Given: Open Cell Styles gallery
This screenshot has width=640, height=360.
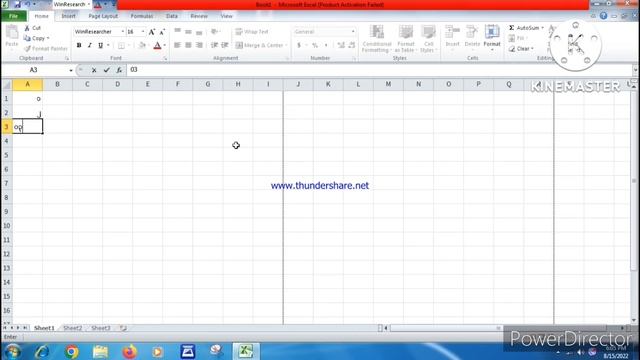Looking at the screenshot, I should (428, 39).
